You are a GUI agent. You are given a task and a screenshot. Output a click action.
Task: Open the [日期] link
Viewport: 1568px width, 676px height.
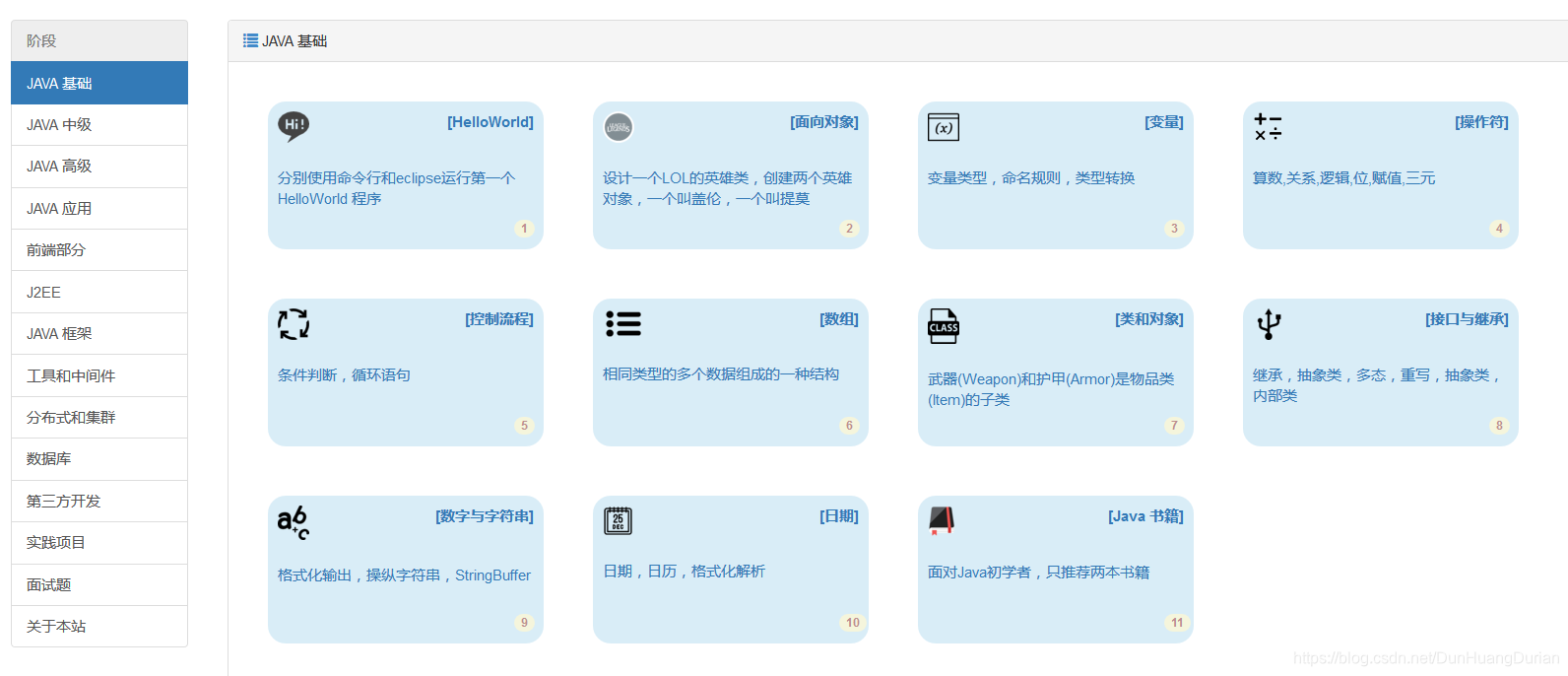839,516
